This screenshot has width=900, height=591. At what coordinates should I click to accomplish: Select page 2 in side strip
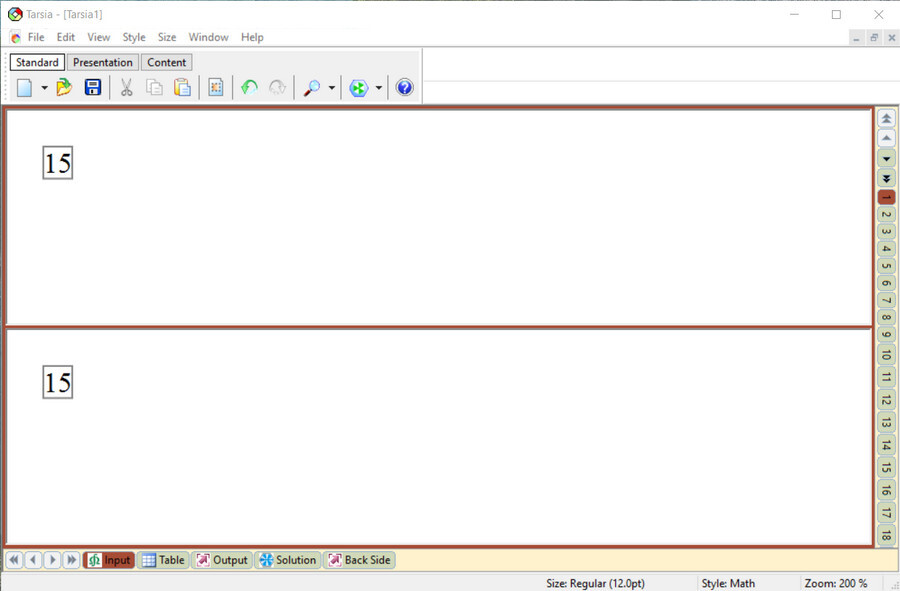coord(886,215)
